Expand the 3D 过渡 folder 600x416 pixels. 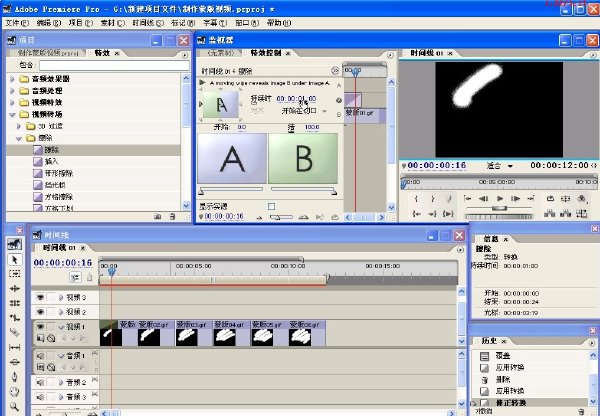[x=19, y=126]
